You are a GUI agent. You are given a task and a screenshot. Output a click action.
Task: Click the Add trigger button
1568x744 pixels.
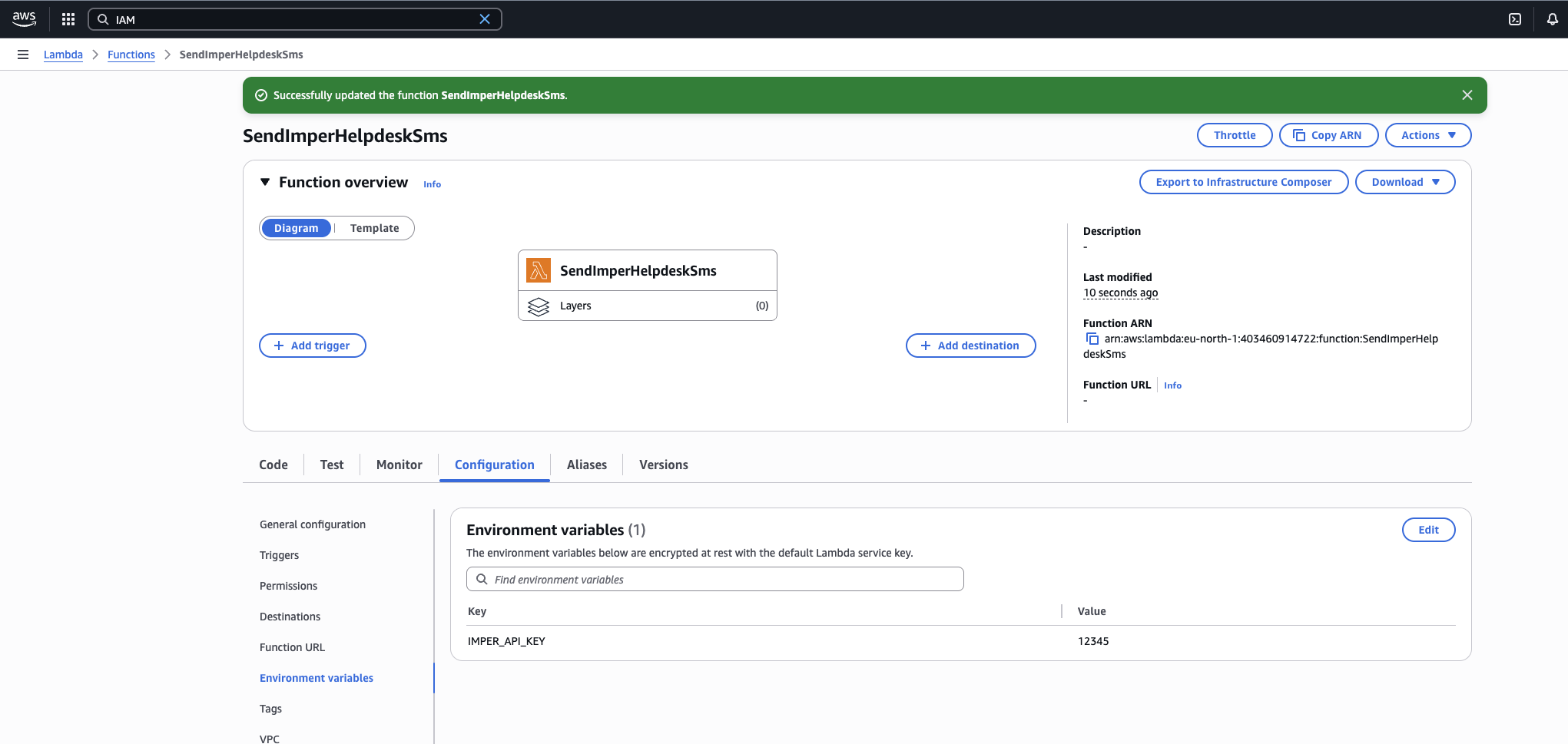click(313, 346)
